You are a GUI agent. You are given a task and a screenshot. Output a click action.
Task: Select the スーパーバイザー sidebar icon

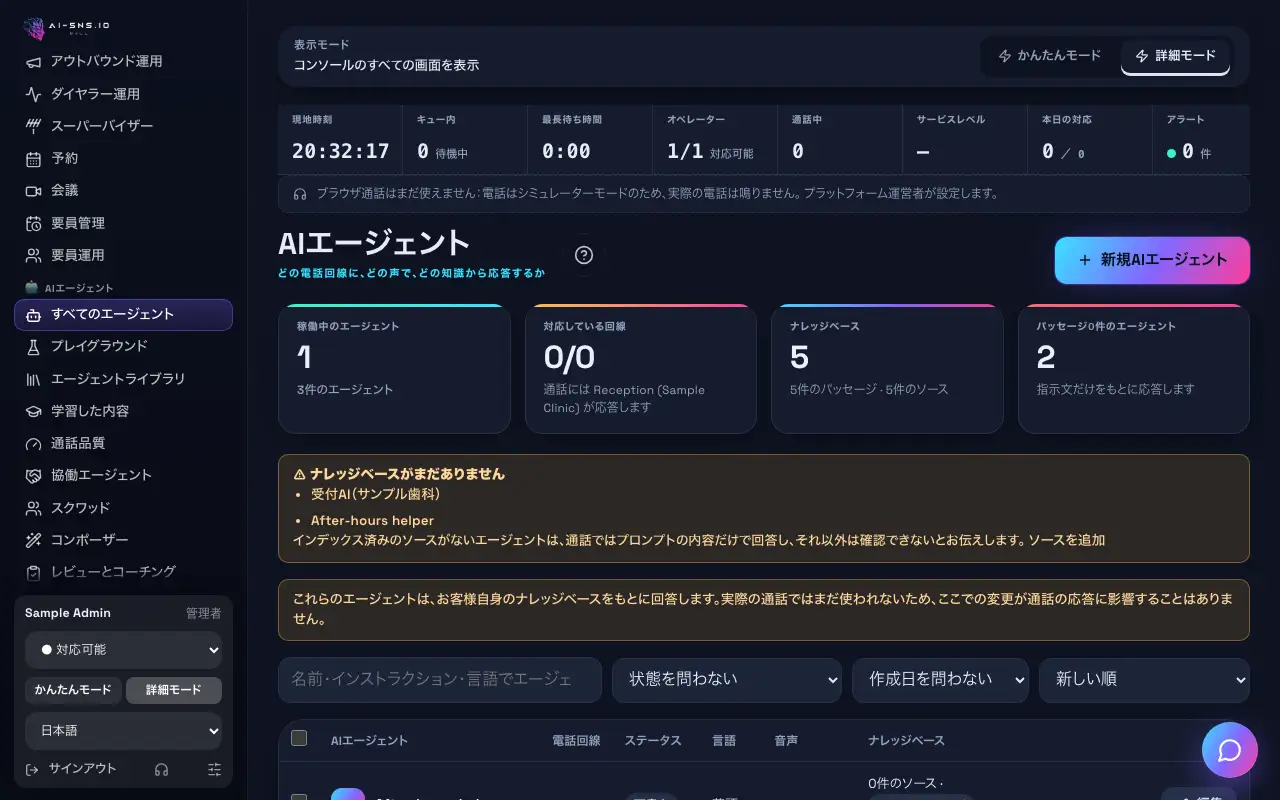coord(33,126)
